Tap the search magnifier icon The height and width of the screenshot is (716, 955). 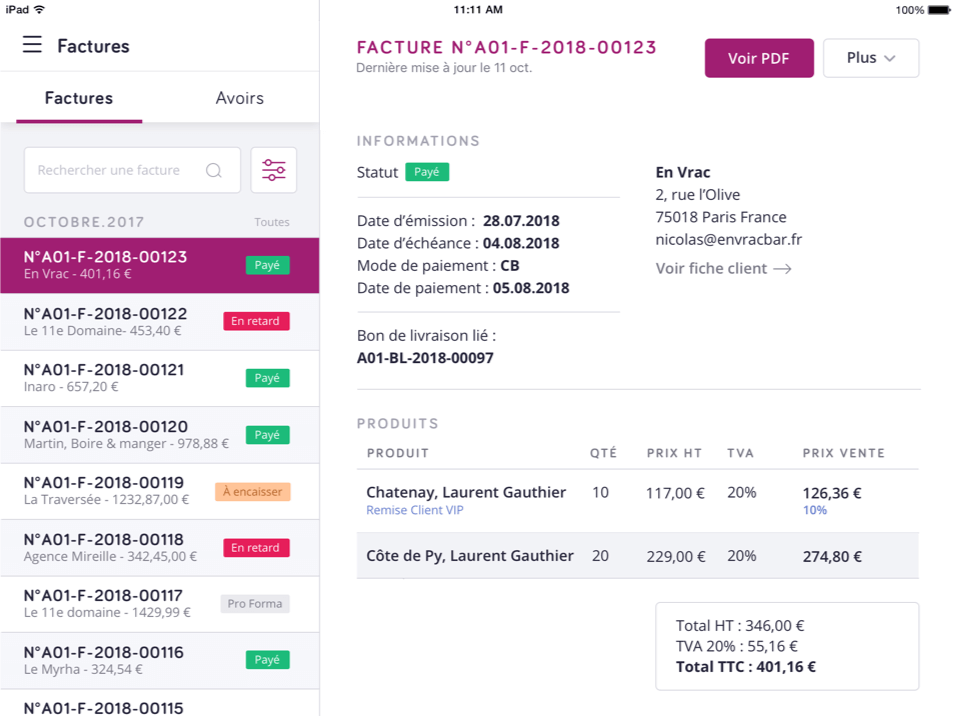click(213, 170)
